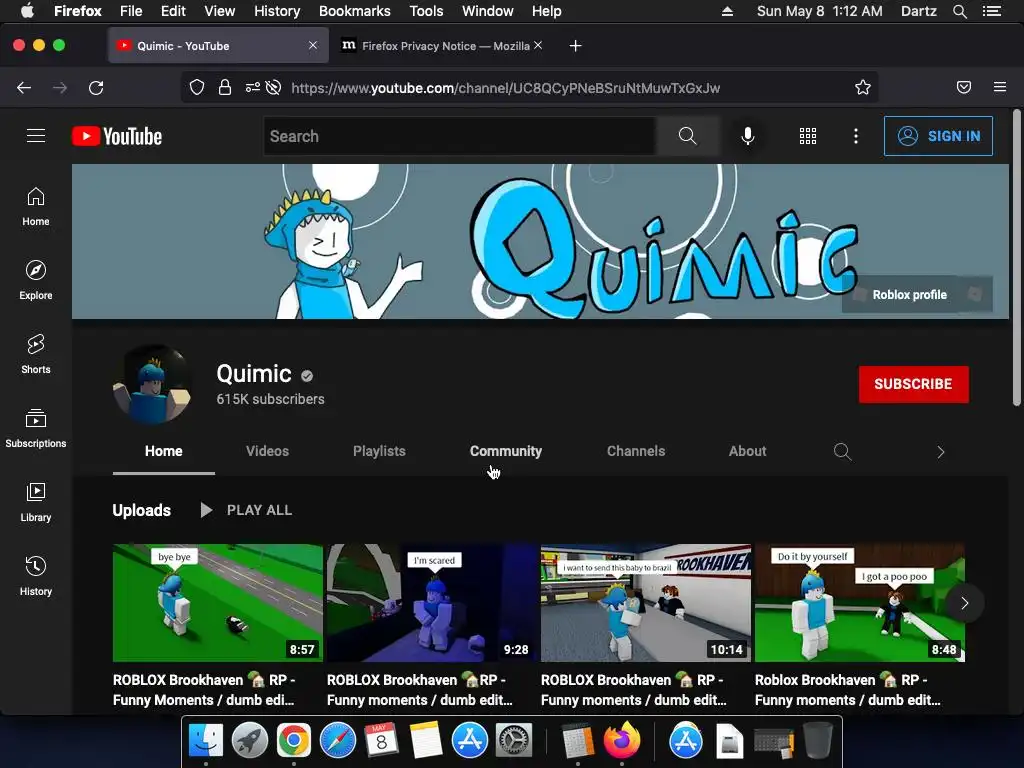Open the Tools menu
Screen dimensions: 1024x768
click(x=426, y=11)
